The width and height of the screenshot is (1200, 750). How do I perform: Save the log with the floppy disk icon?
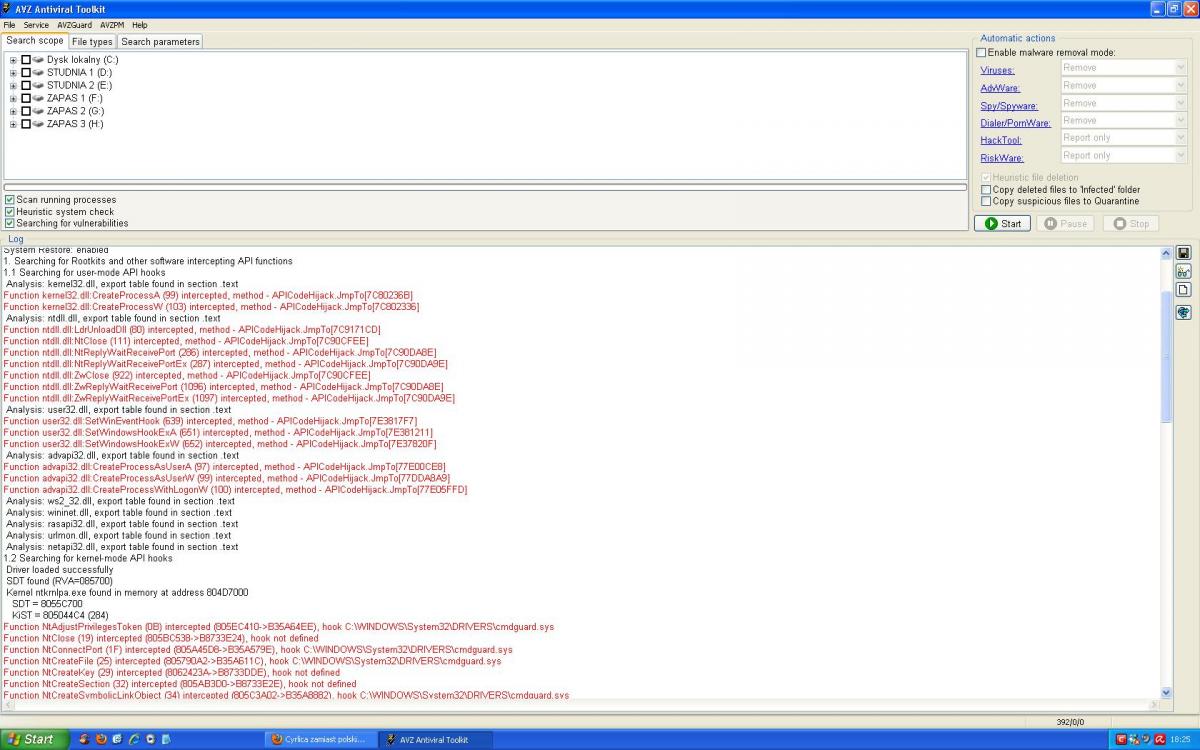(1183, 253)
